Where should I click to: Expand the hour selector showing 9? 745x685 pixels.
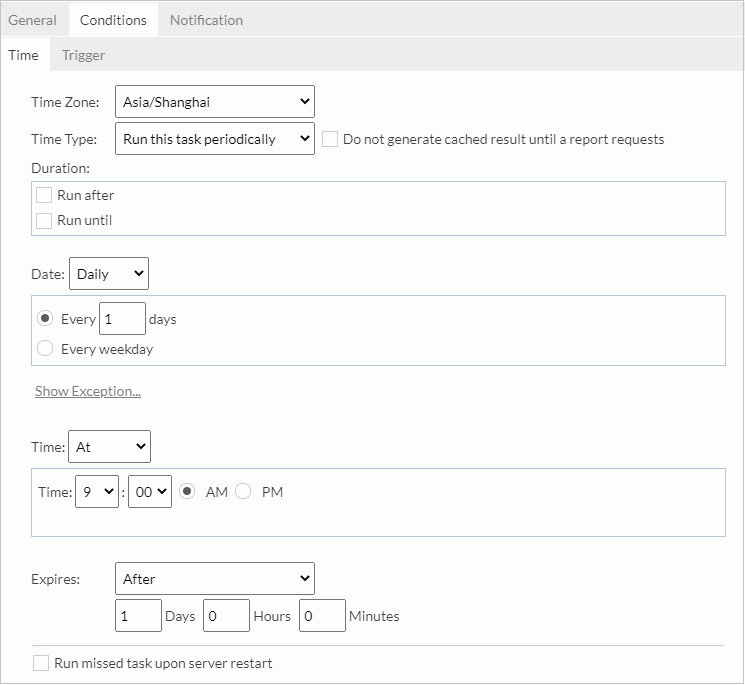point(97,492)
